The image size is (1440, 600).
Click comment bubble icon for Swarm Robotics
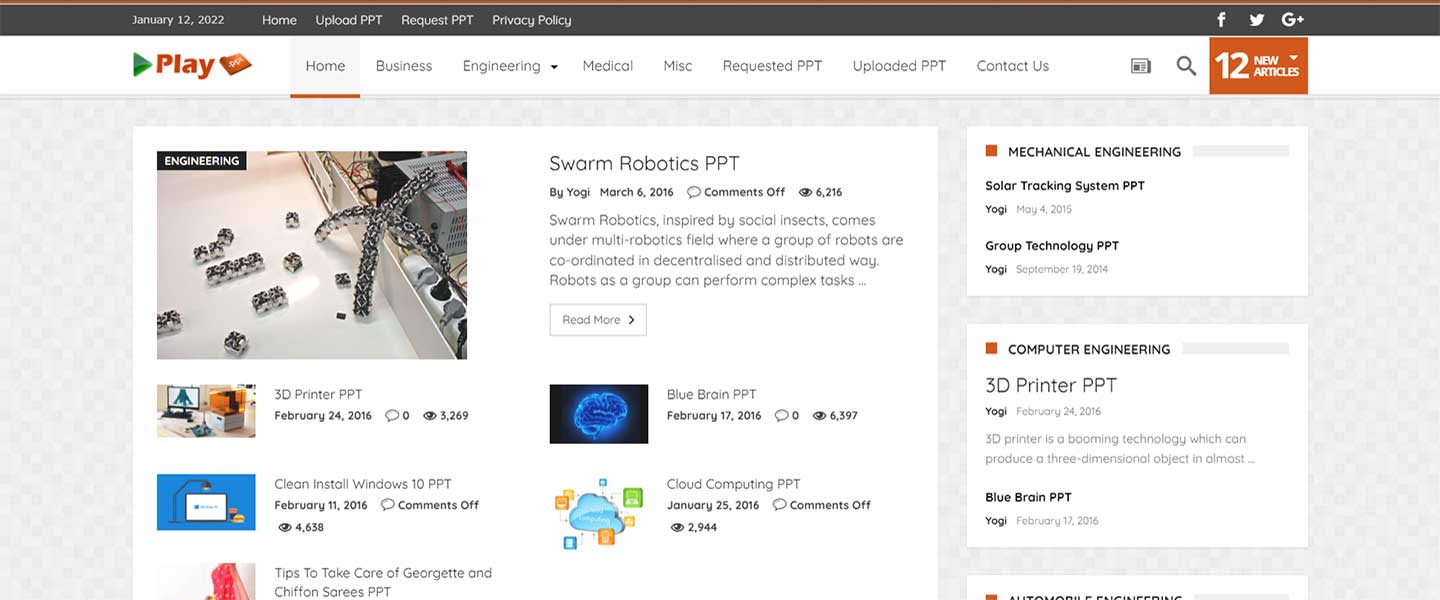(x=694, y=192)
